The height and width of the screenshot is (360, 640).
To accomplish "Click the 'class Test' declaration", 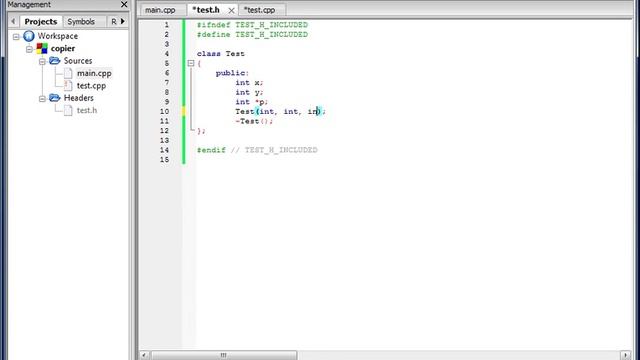I will [x=221, y=54].
